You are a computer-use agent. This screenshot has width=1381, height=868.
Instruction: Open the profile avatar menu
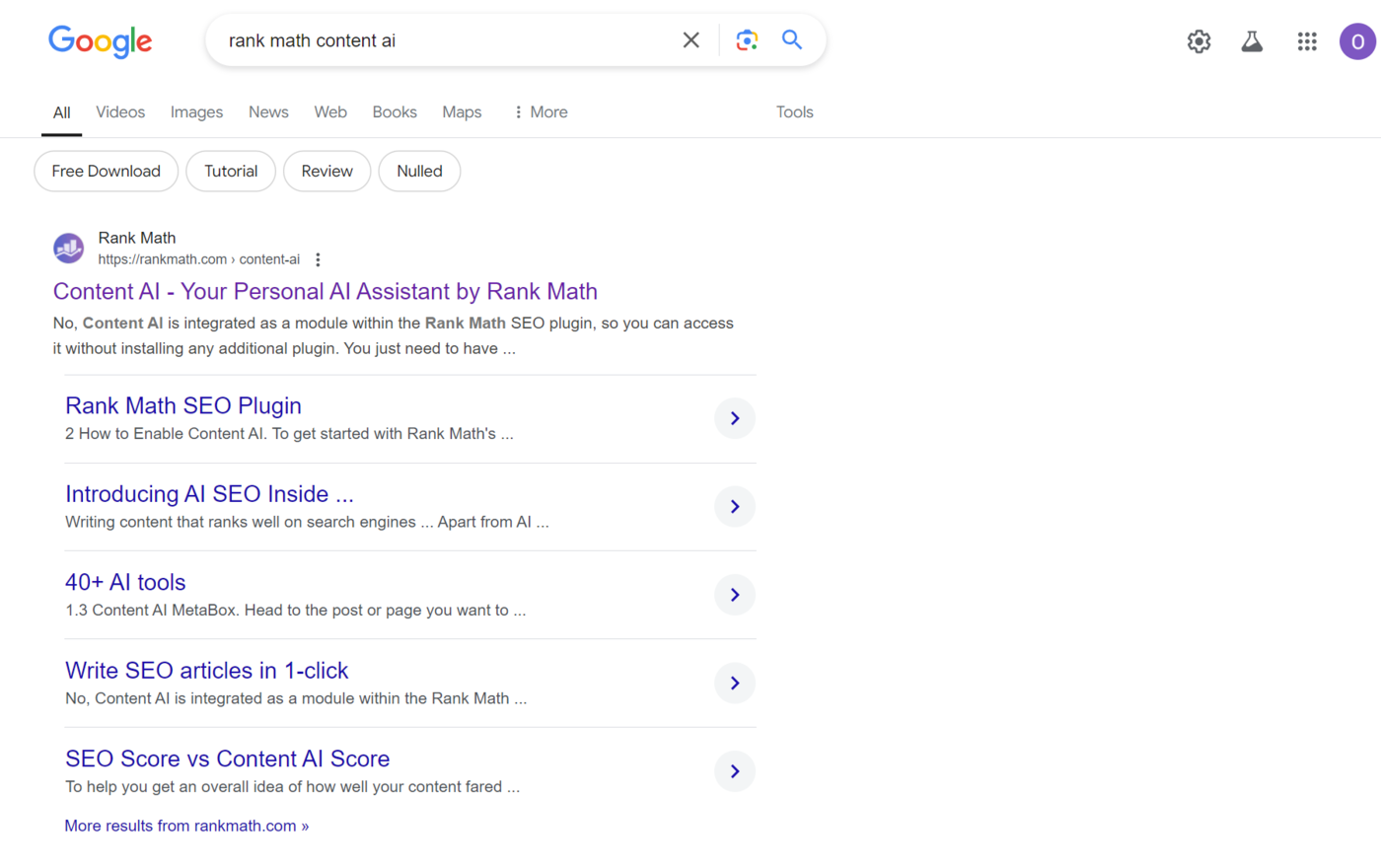click(x=1358, y=41)
